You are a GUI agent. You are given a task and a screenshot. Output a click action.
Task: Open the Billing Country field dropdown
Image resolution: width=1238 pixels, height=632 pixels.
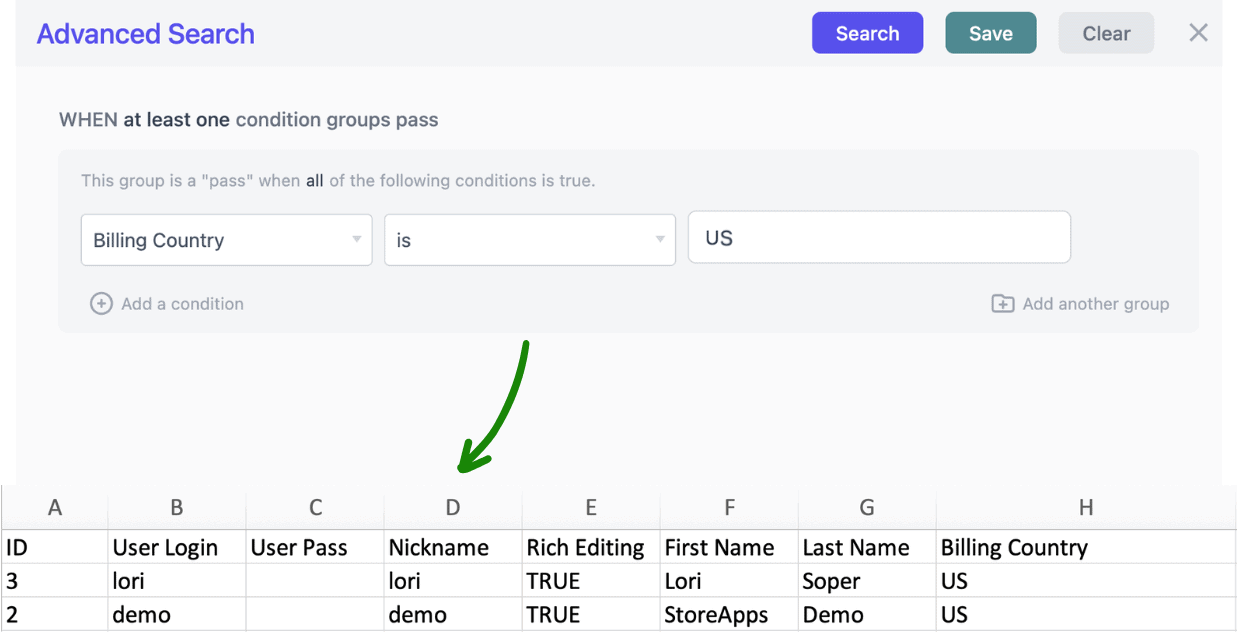tap(226, 240)
